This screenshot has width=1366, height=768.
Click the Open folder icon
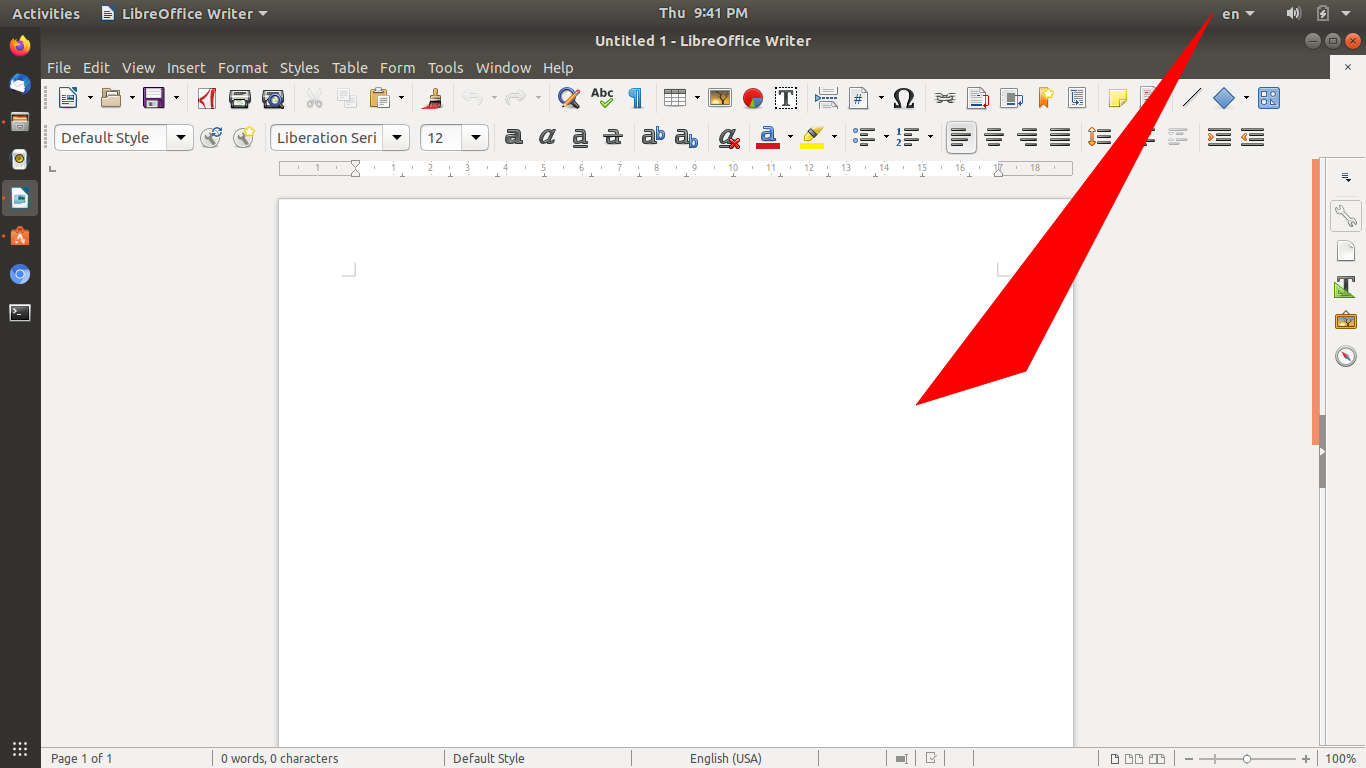pyautogui.click(x=111, y=98)
